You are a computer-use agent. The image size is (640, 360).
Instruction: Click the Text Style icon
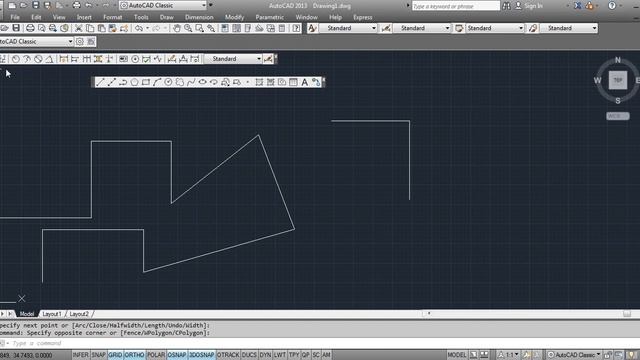(312, 28)
